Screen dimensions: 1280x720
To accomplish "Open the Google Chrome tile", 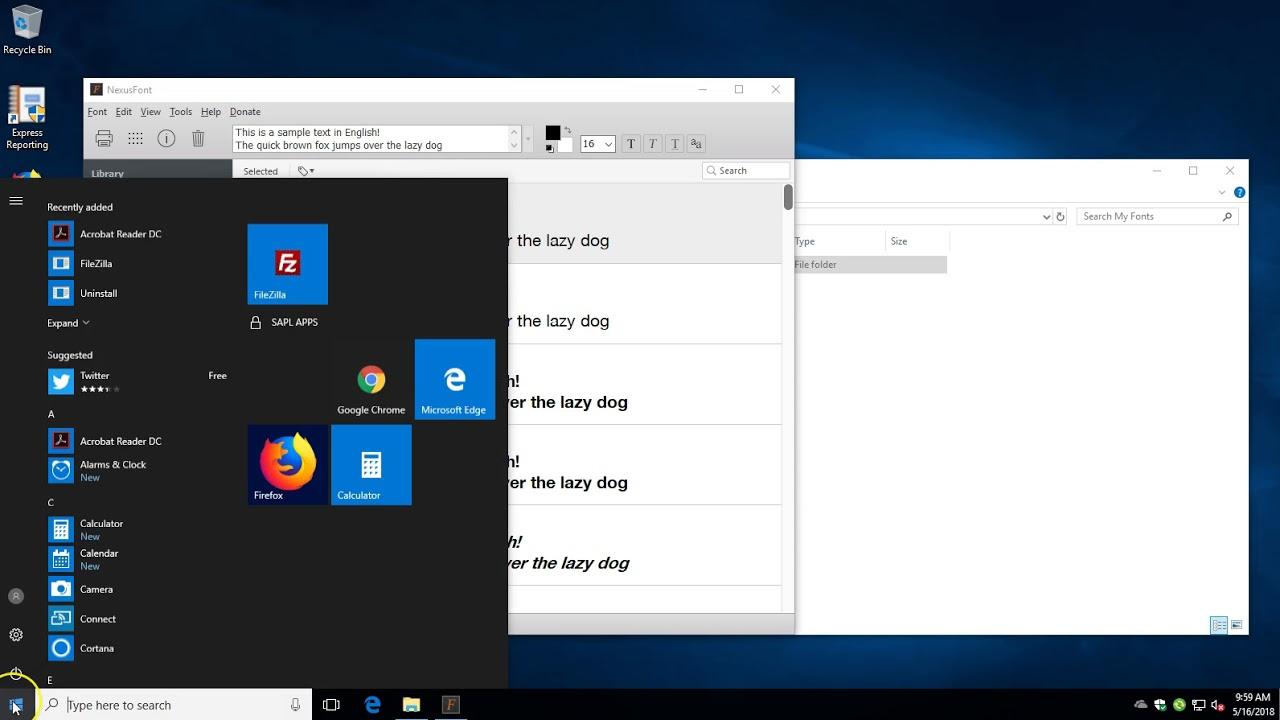I will 371,379.
